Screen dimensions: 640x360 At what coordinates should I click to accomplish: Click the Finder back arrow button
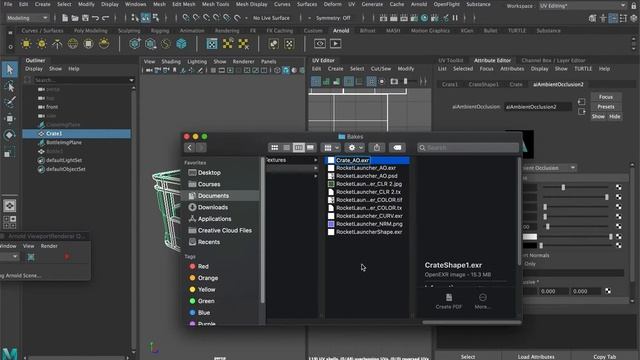coord(189,147)
